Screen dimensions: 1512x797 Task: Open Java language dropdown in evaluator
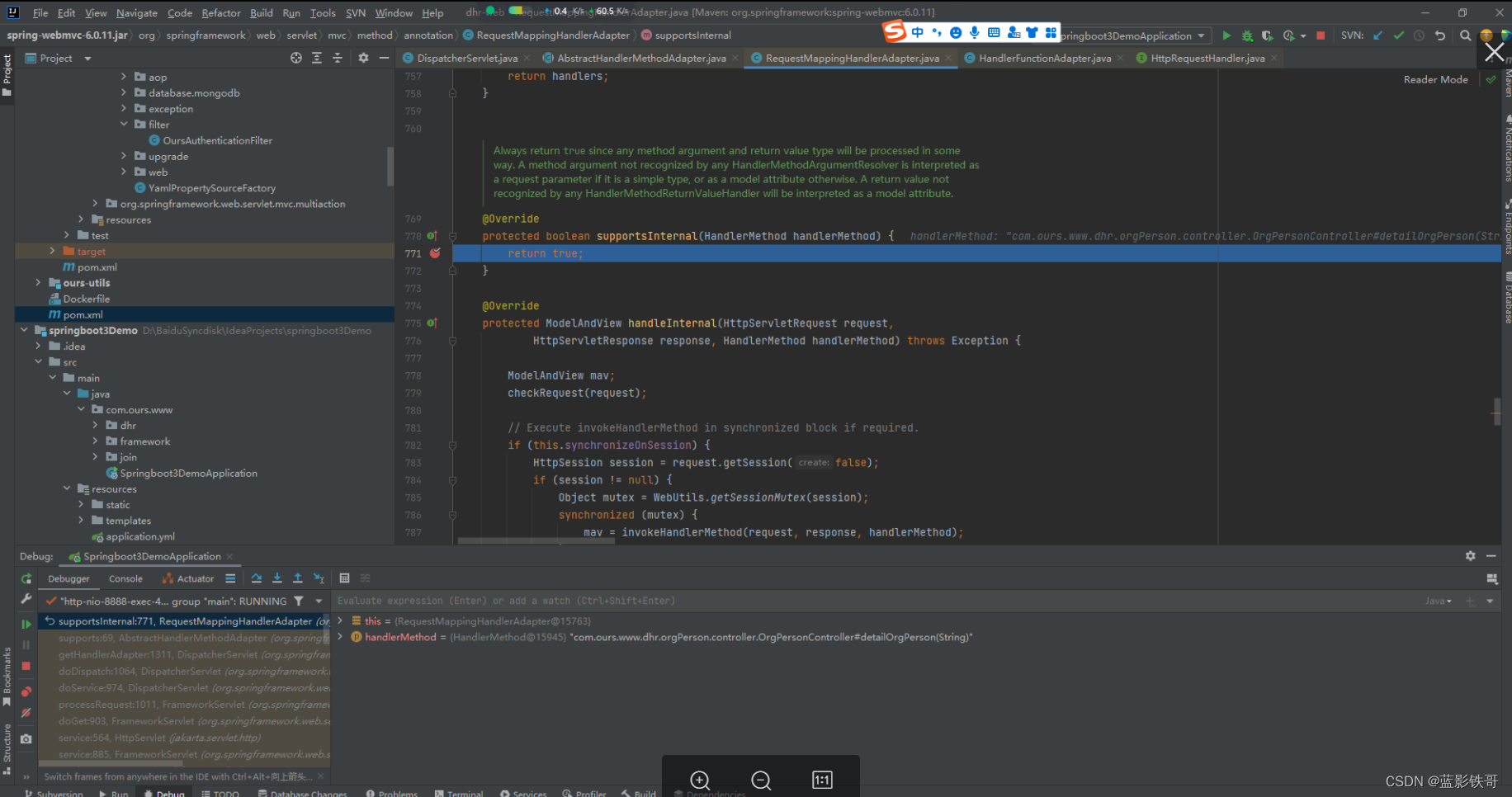[x=1438, y=601]
